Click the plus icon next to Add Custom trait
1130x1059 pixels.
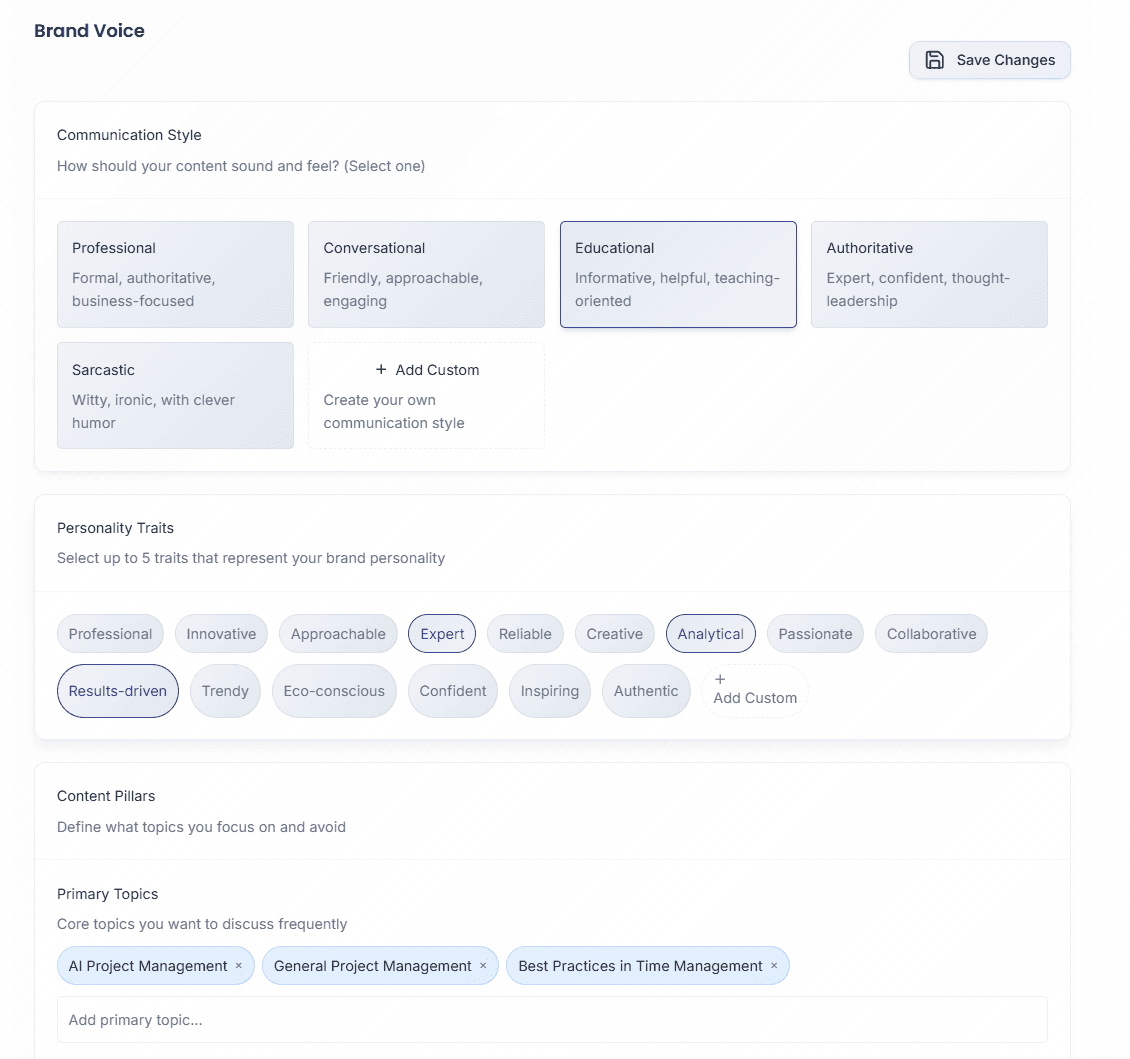pos(721,679)
